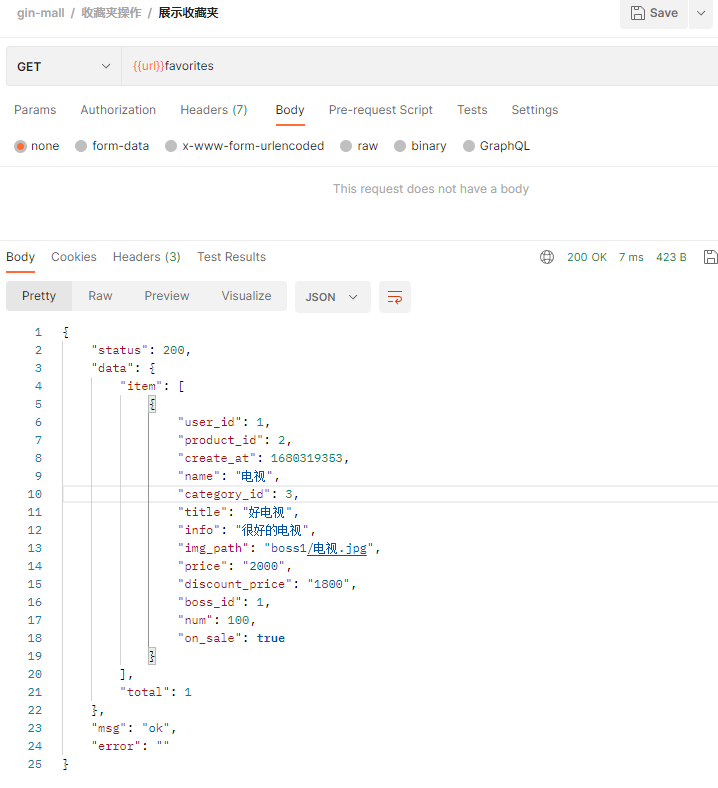Select the raw body option
718x788 pixels.
point(346,146)
